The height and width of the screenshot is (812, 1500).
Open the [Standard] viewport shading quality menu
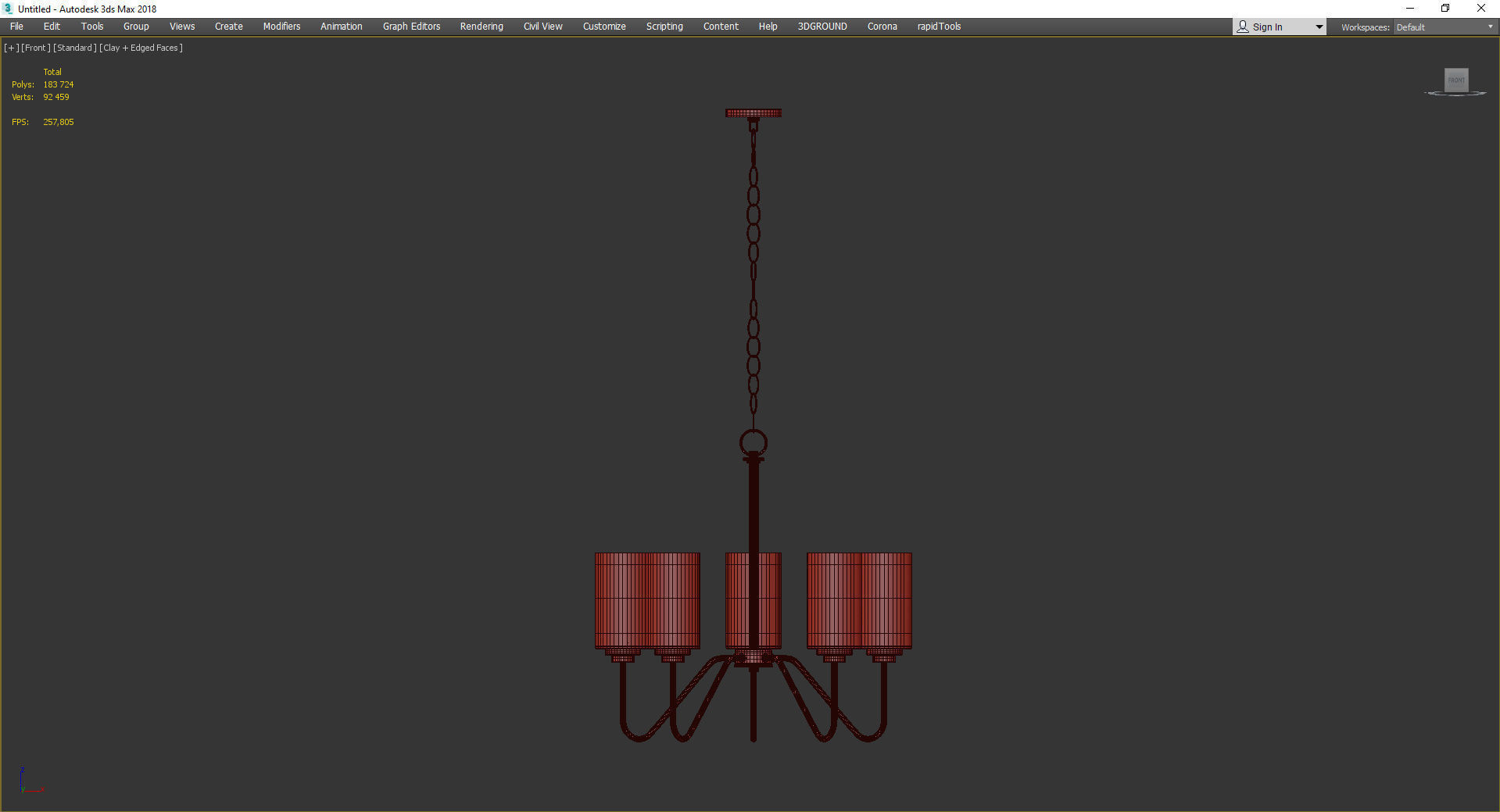click(75, 48)
